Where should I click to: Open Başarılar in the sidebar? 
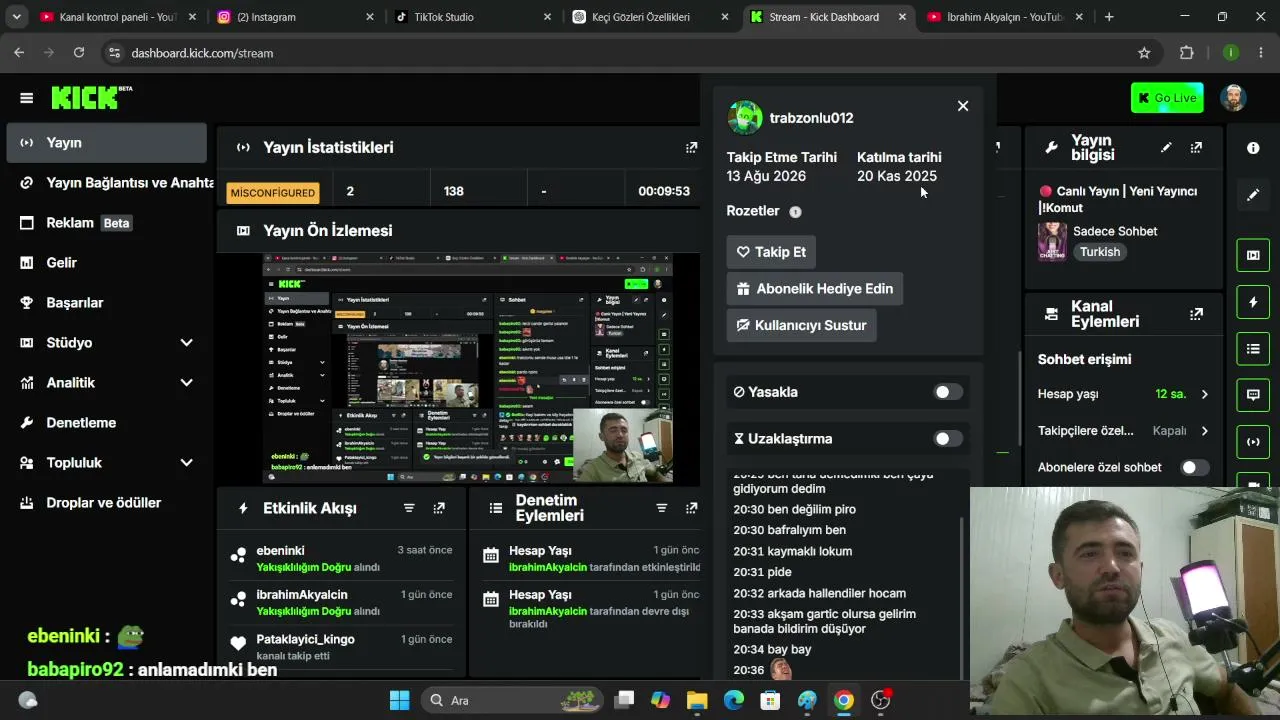click(106, 303)
